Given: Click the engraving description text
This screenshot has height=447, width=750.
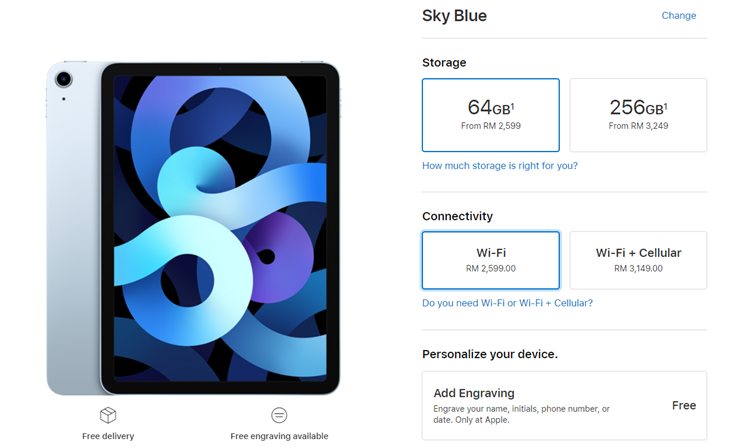Looking at the screenshot, I should pyautogui.click(x=521, y=414).
